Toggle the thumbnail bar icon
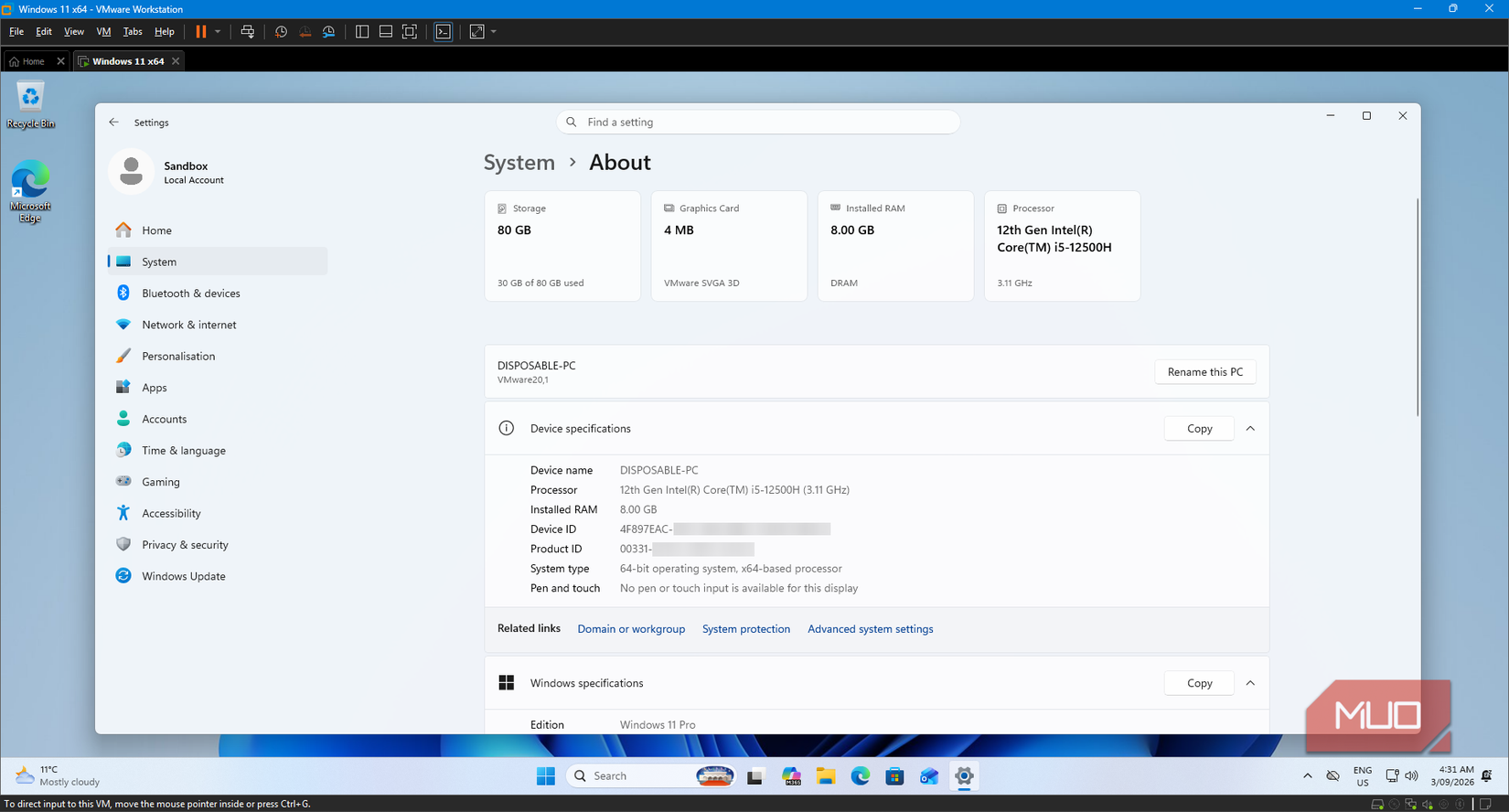This screenshot has height=812, width=1509. [386, 32]
